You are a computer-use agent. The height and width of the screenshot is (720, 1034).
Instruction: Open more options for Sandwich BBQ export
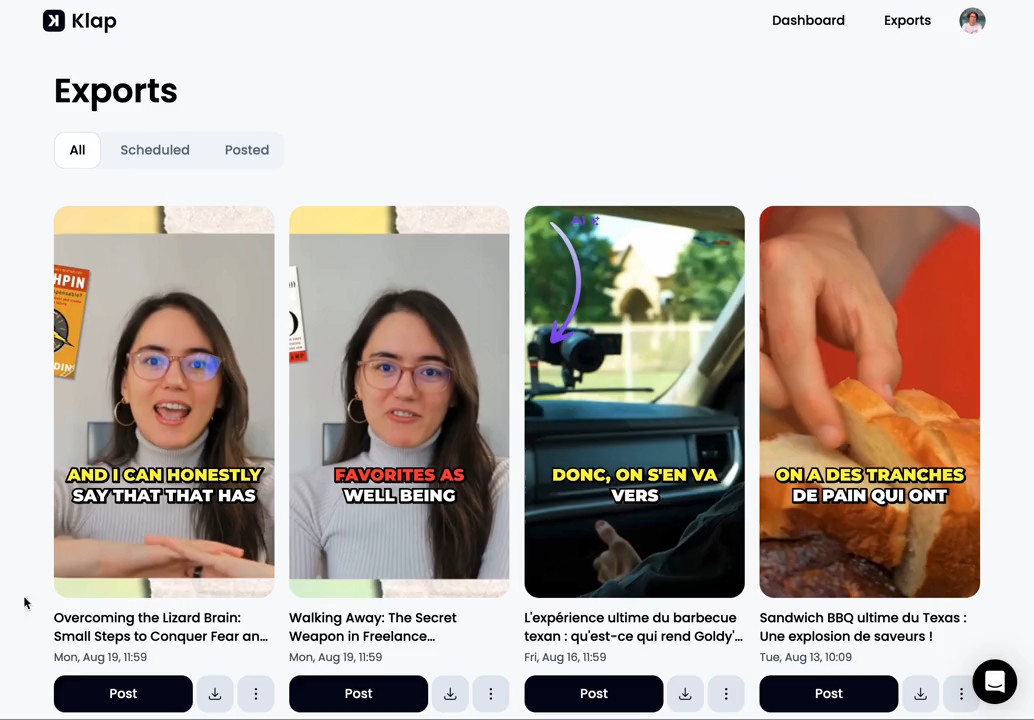pos(961,694)
